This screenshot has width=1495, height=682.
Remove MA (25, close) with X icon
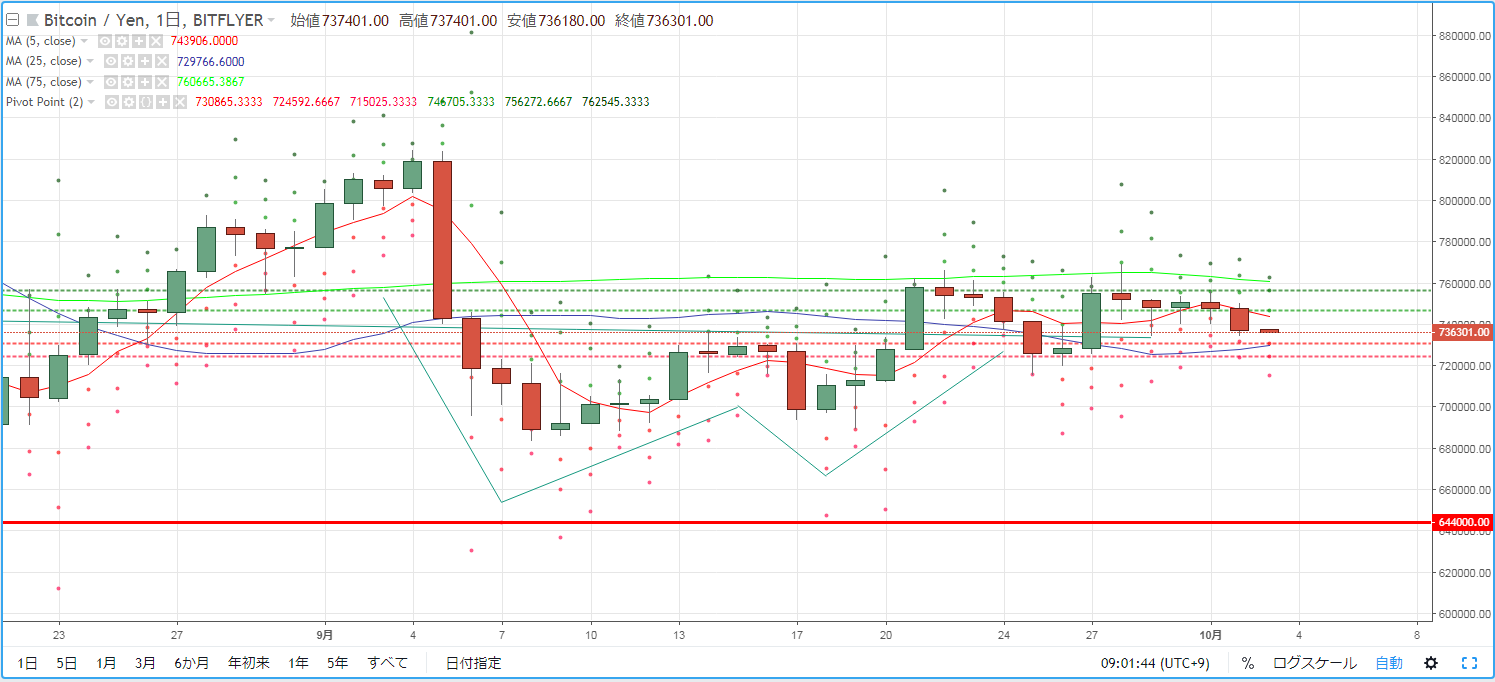point(162,61)
